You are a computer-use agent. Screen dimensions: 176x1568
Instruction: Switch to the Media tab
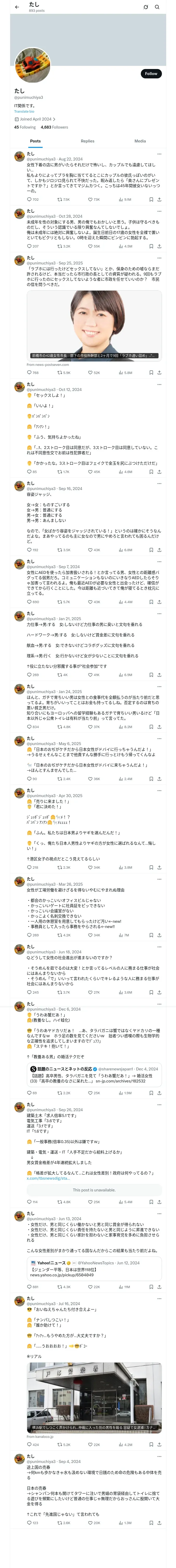(139, 141)
